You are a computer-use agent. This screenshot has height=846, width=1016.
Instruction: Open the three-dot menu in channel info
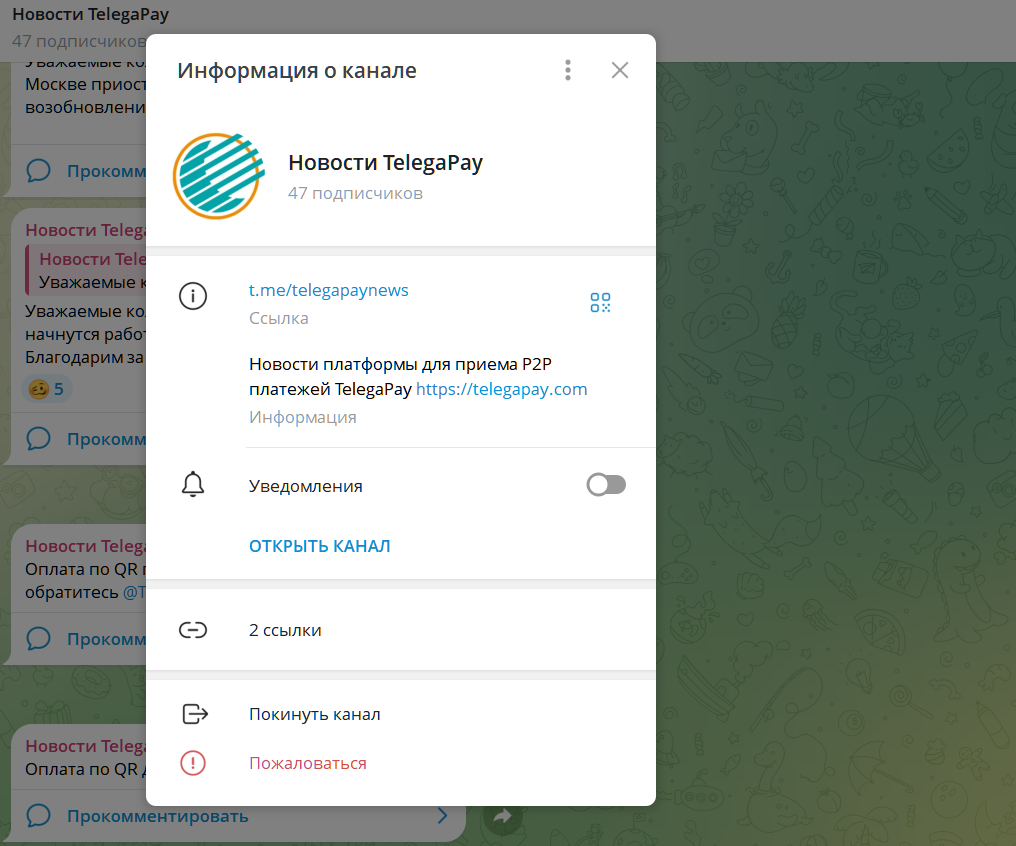pos(567,70)
